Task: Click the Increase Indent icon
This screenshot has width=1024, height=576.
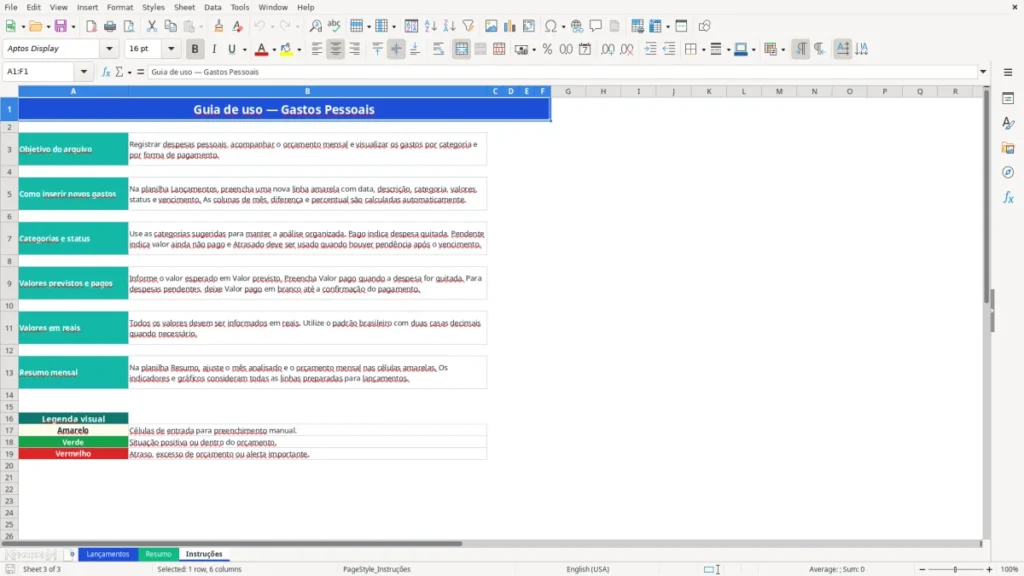Action: point(650,49)
